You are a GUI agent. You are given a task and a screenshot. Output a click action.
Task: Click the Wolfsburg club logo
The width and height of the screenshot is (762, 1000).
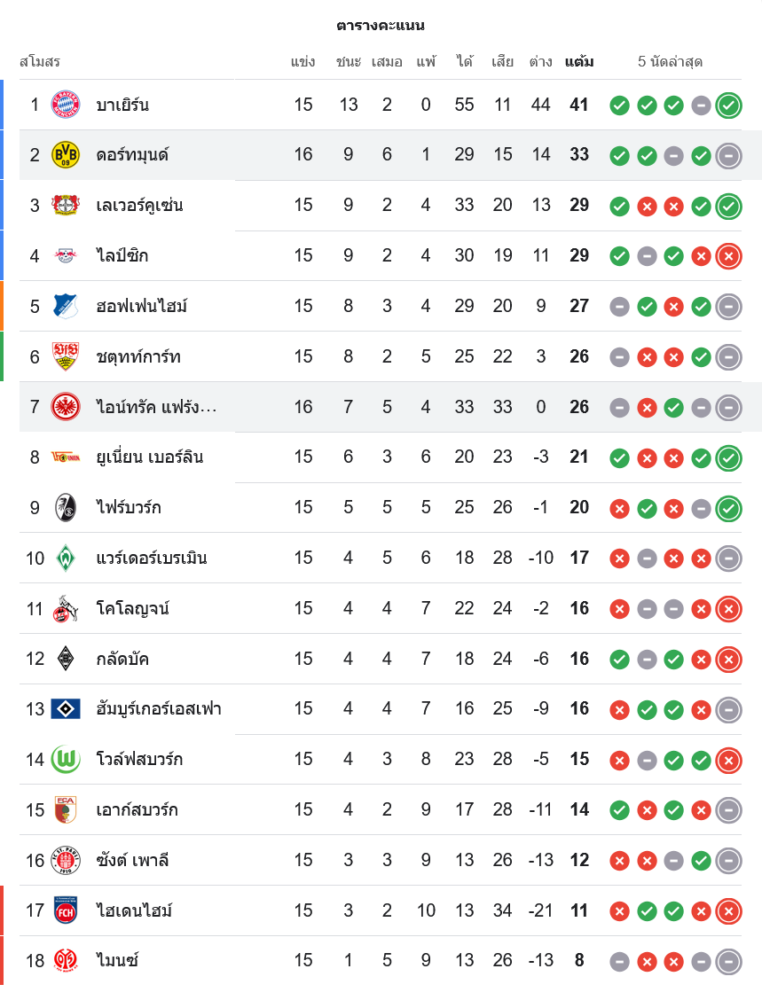[65, 759]
